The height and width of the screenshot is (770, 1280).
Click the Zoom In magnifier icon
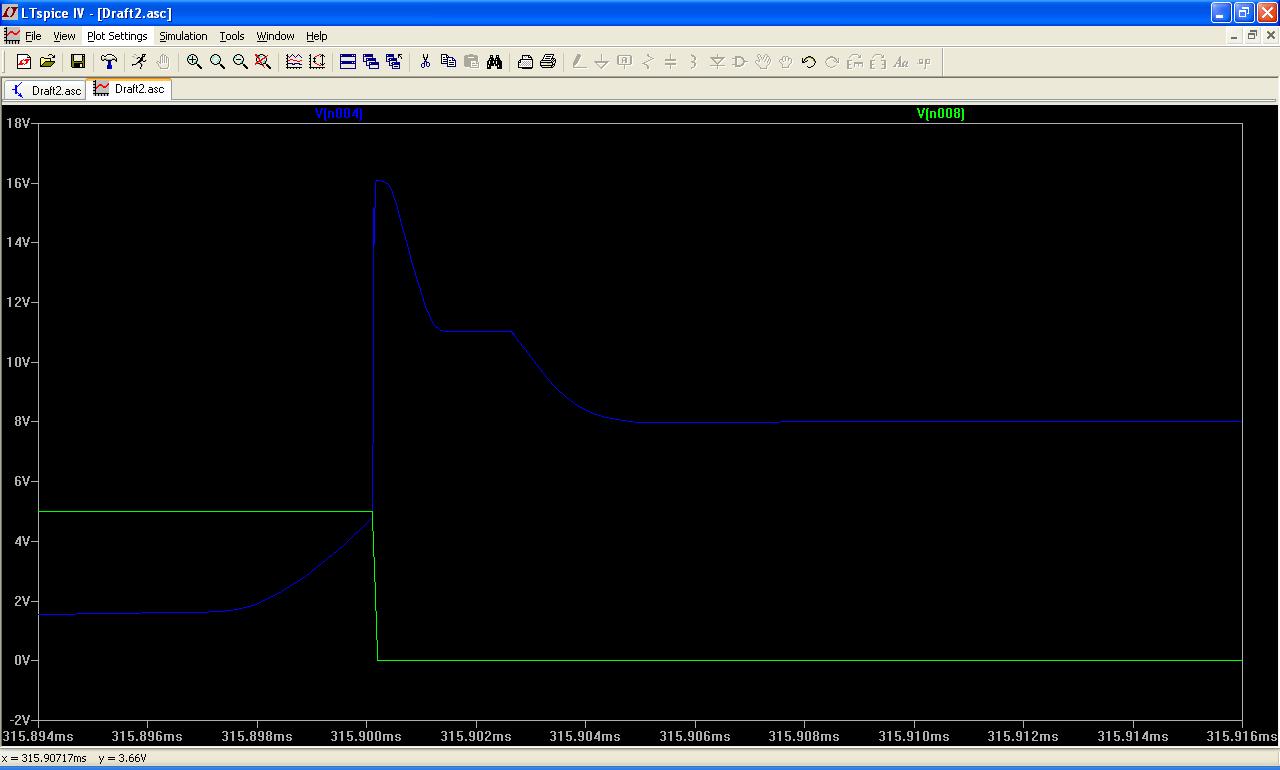point(194,62)
